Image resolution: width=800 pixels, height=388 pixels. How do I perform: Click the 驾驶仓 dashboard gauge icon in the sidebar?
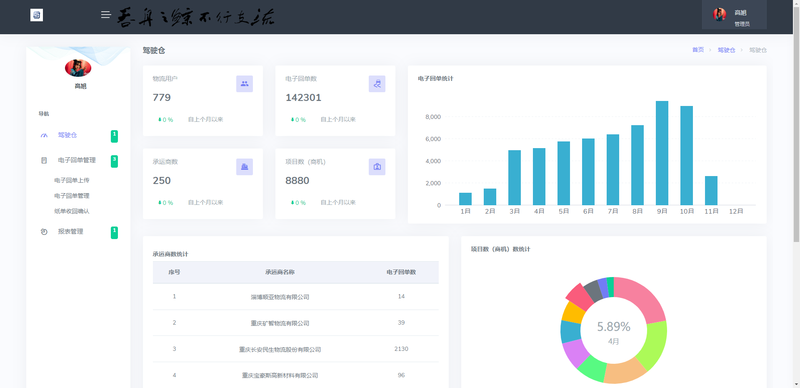click(x=44, y=136)
